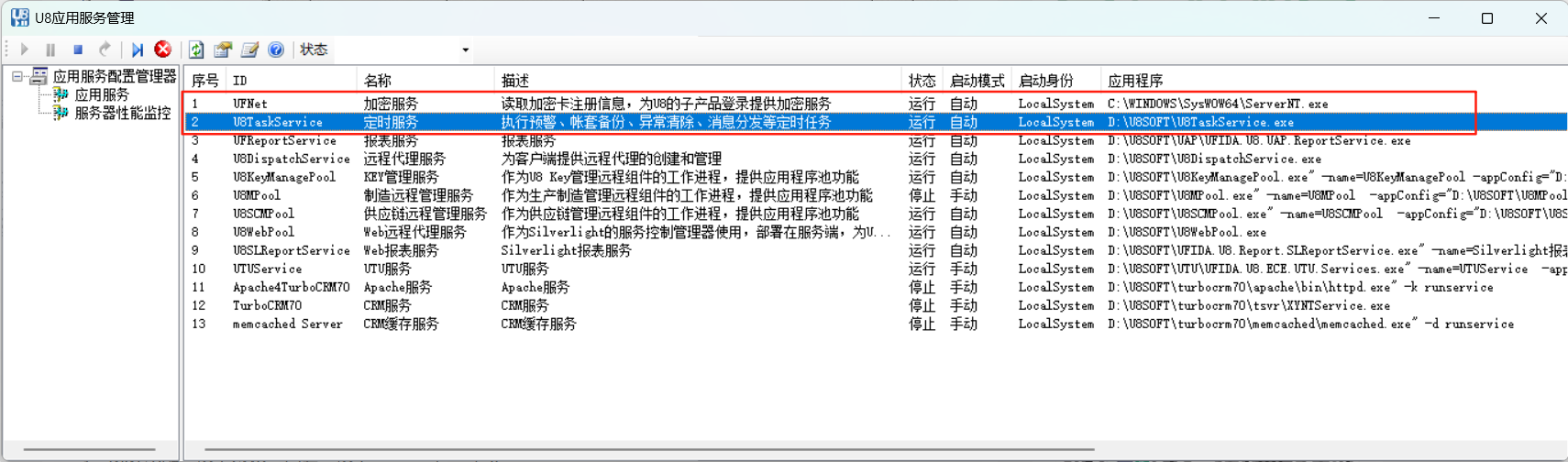Click the CRM缓存服务 name cell
Screen dimensions: 1568x462
401,324
